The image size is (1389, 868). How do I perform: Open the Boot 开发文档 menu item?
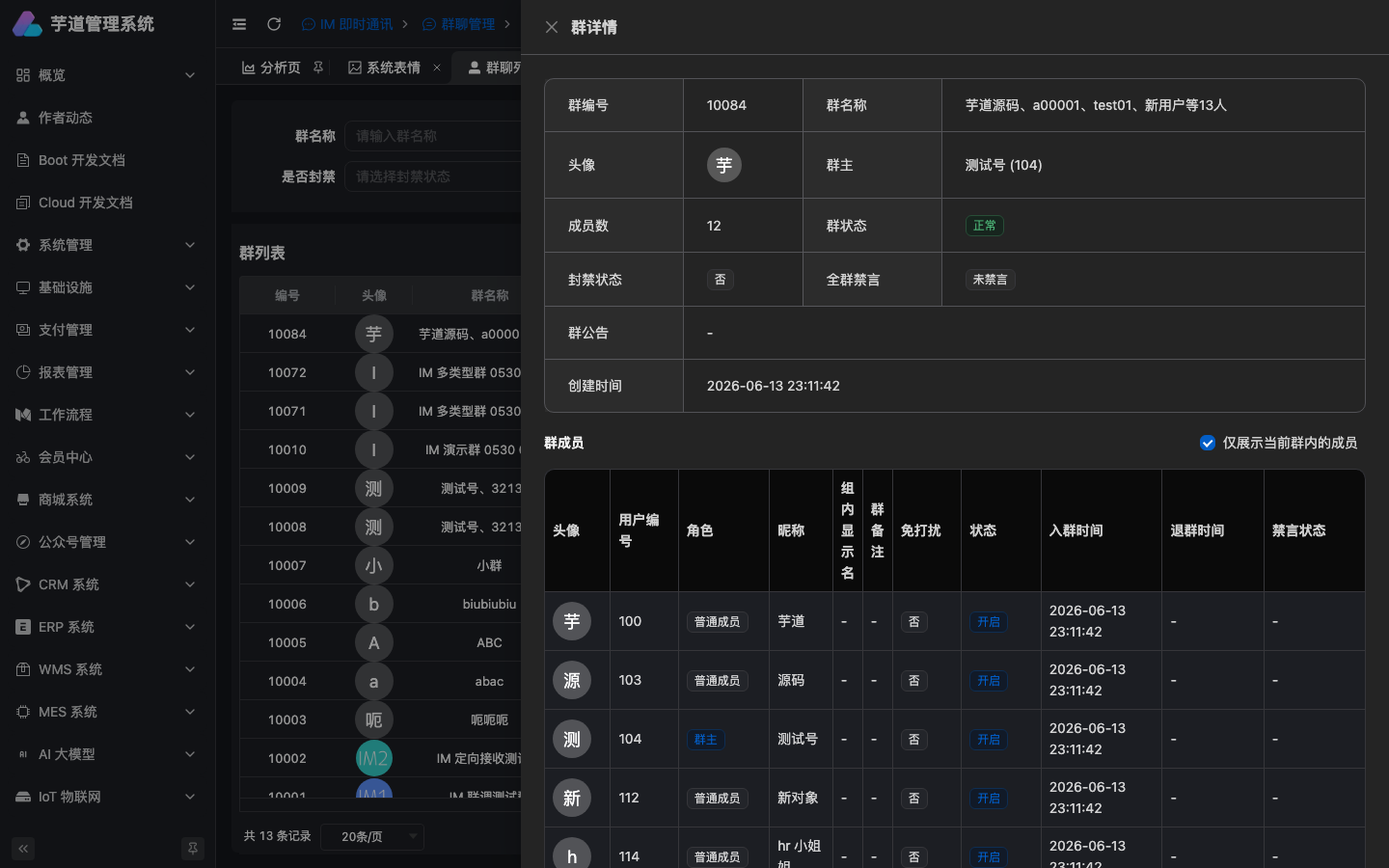pos(107,160)
